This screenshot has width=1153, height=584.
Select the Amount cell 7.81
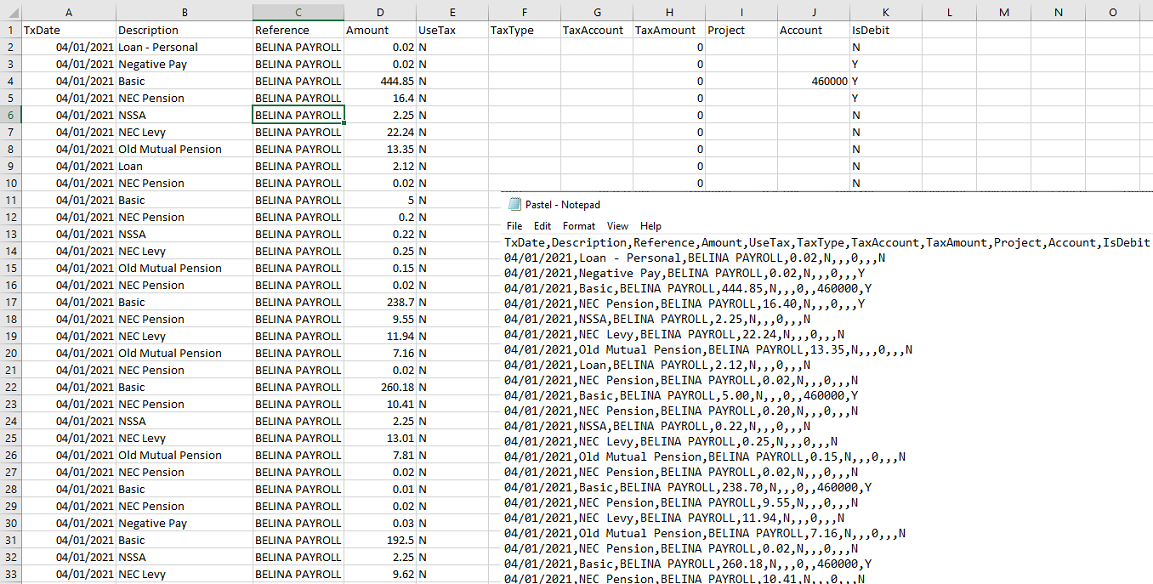[379, 455]
